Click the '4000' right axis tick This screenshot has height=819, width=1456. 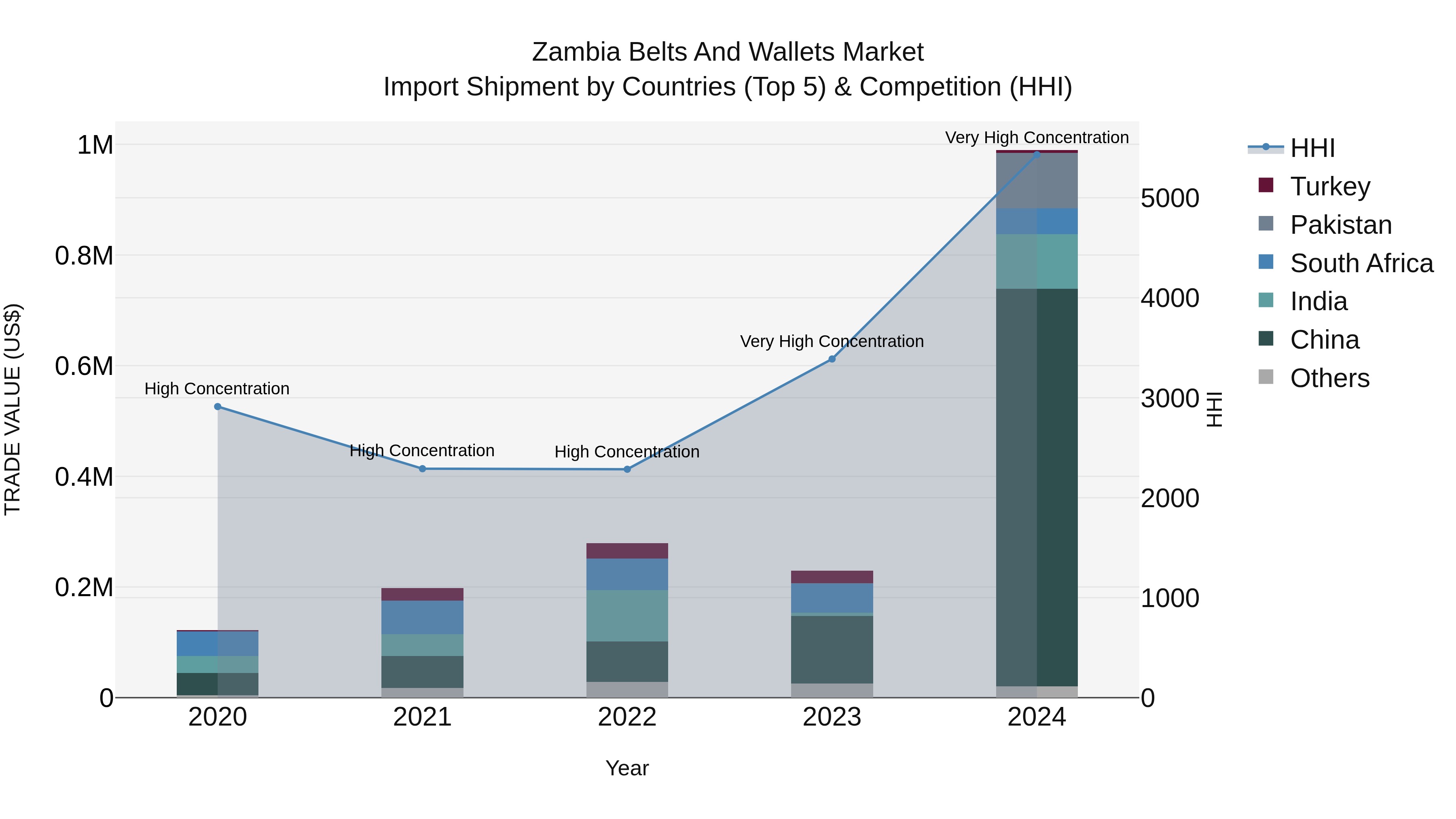(1170, 298)
